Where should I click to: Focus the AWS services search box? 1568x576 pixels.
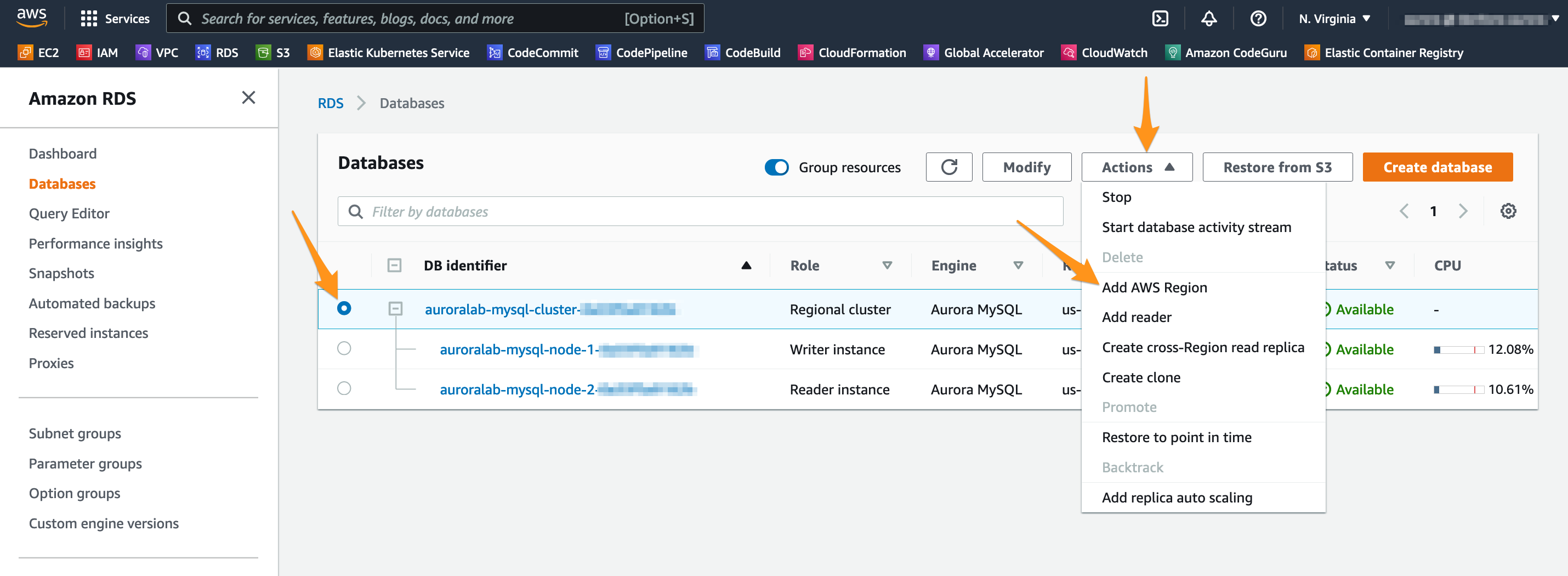[x=435, y=18]
